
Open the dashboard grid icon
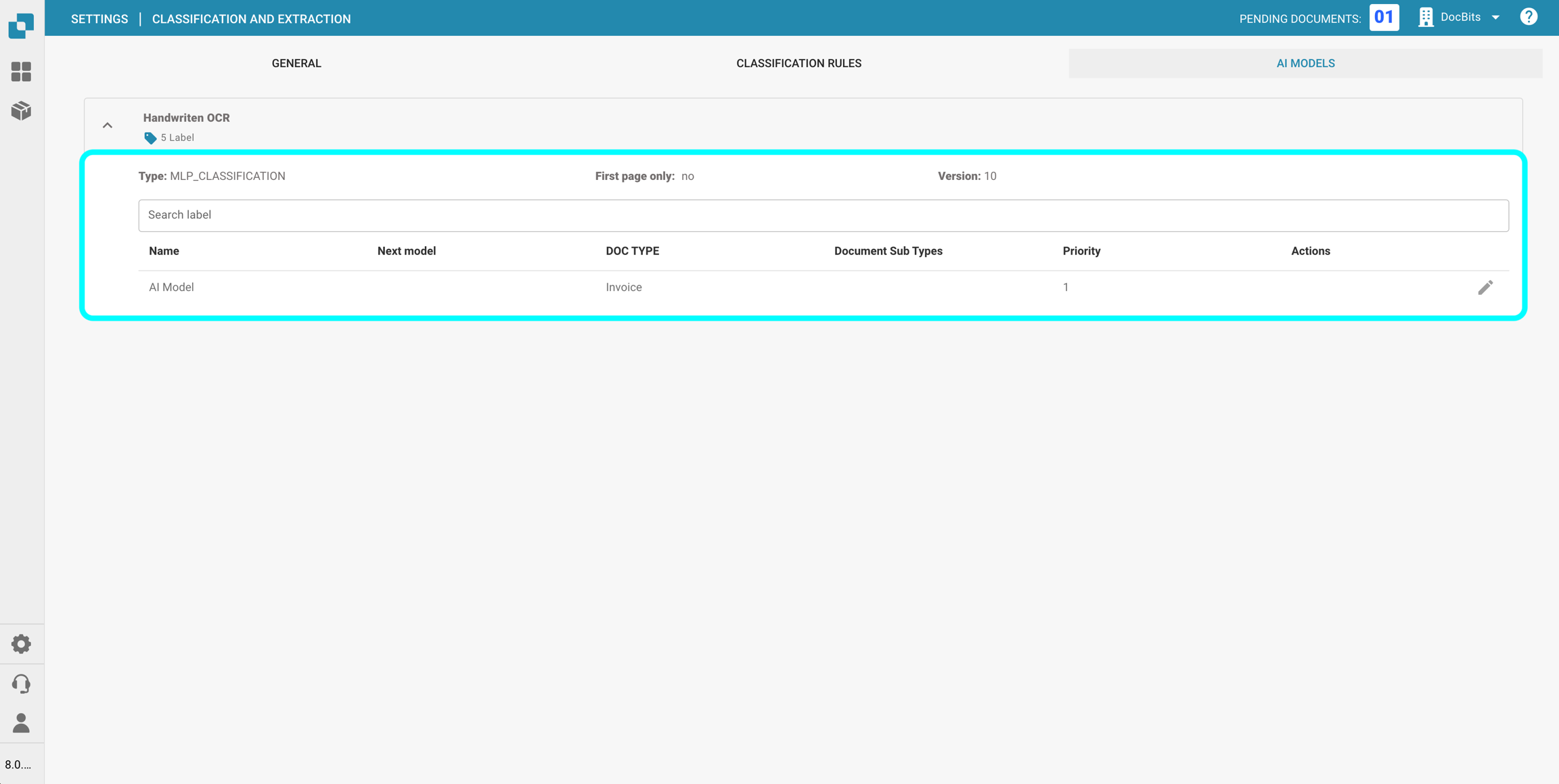pyautogui.click(x=21, y=72)
